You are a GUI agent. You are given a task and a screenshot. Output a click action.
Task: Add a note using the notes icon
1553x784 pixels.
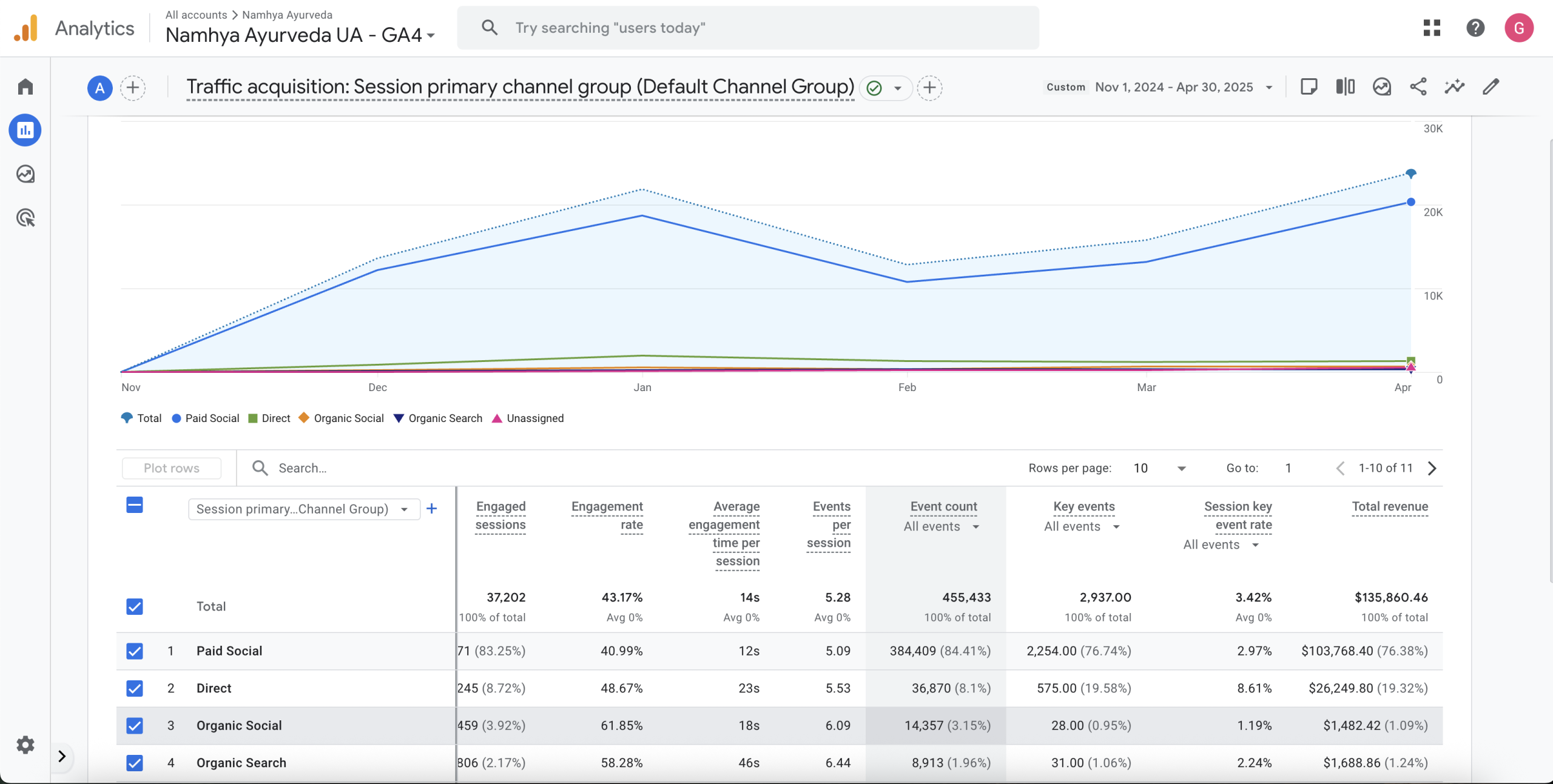point(1309,87)
